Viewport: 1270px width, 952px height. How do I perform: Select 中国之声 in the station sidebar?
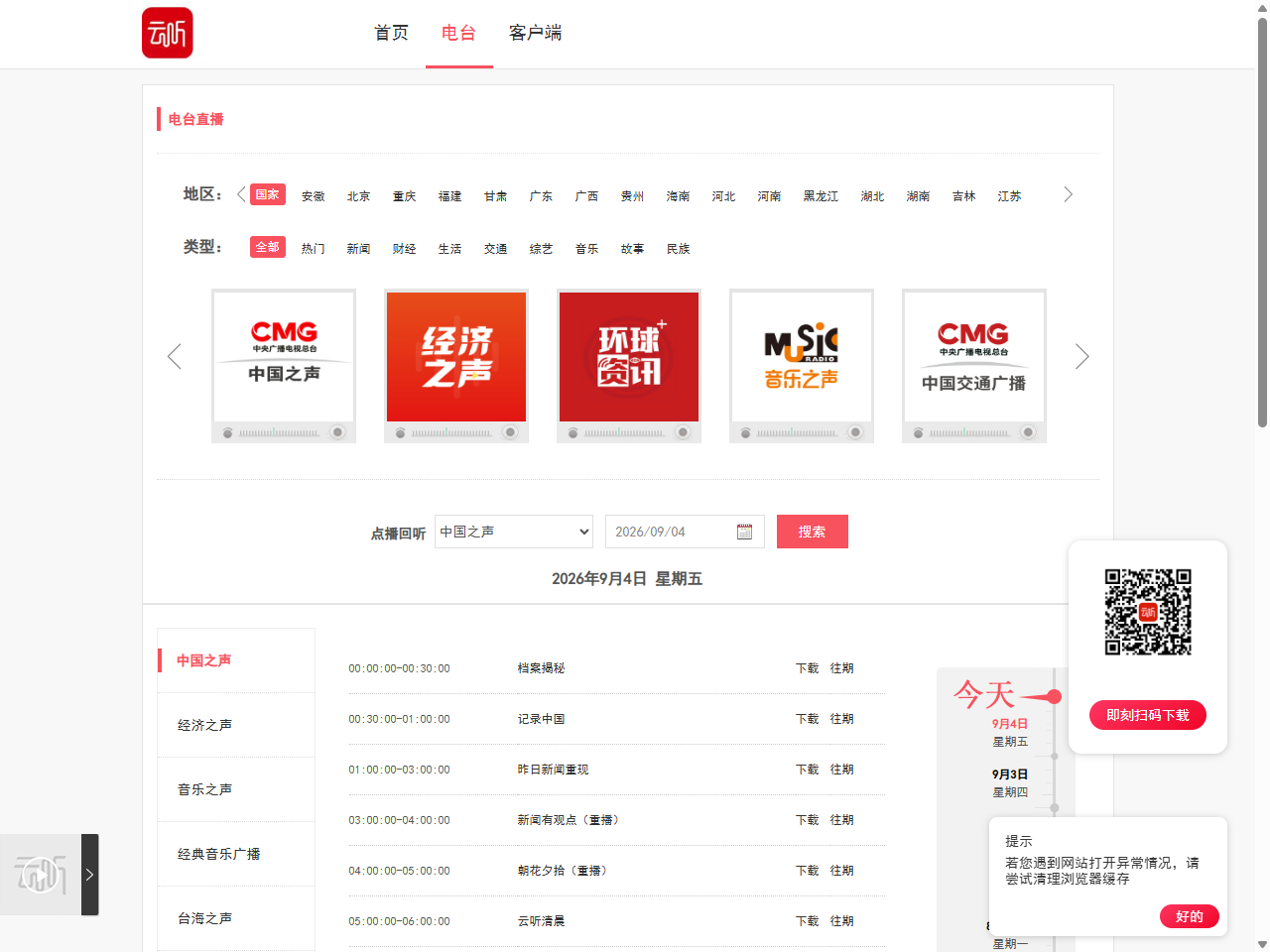236,660
